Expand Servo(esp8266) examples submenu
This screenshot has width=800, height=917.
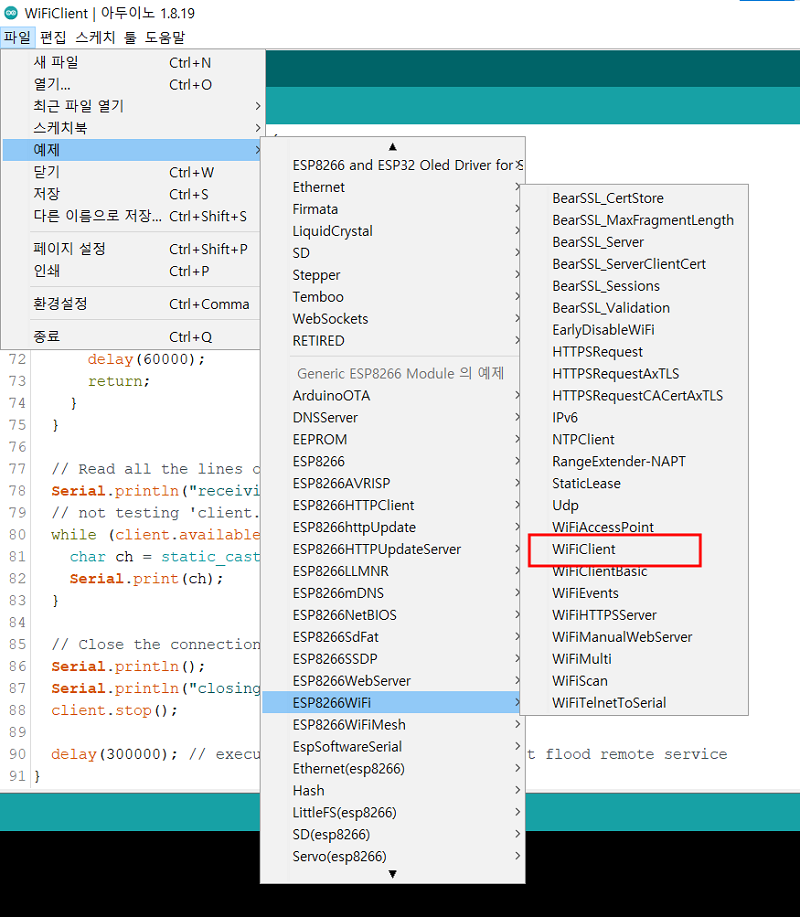392,856
